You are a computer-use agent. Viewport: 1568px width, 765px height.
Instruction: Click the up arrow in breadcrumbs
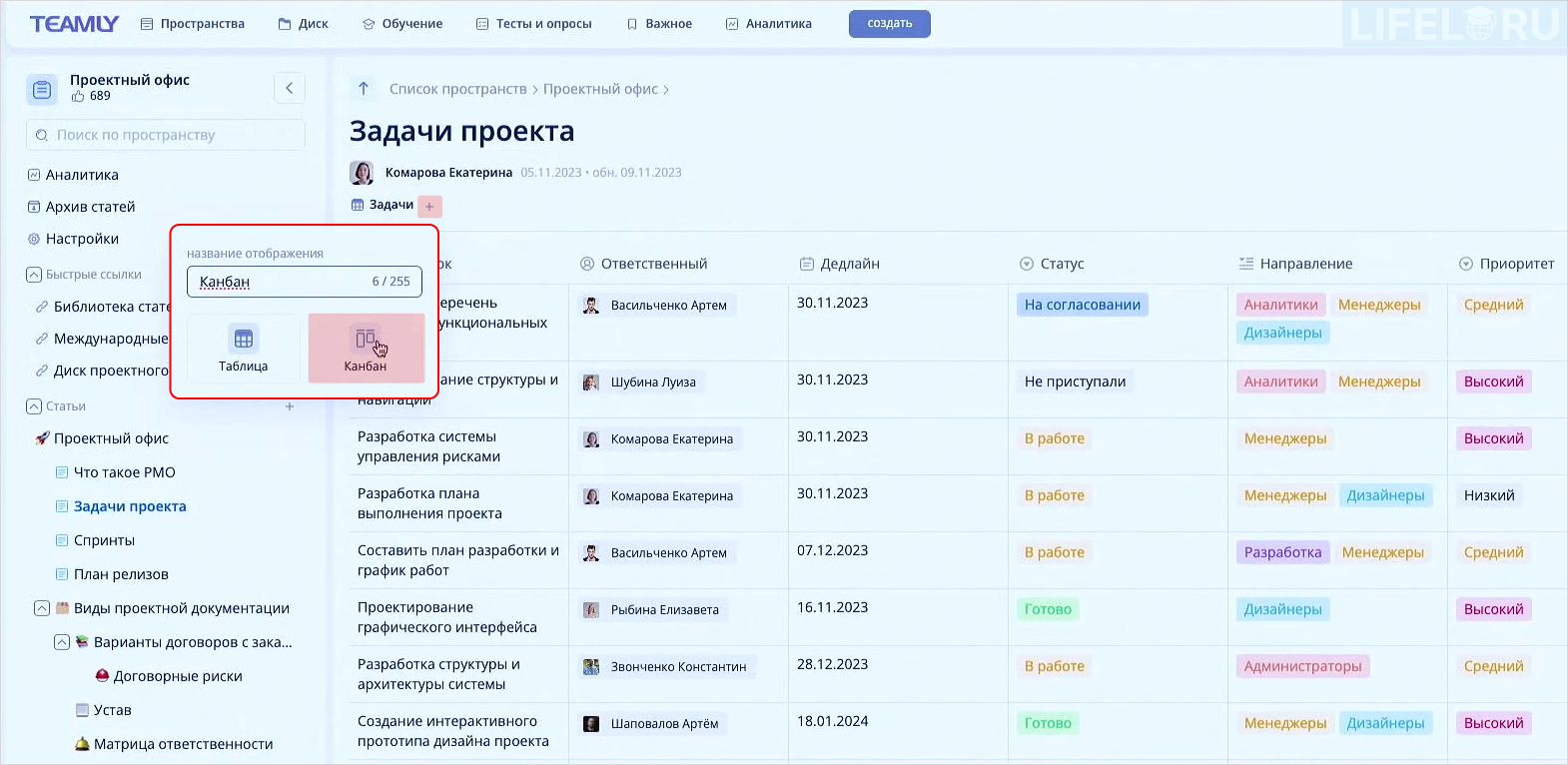(x=364, y=89)
